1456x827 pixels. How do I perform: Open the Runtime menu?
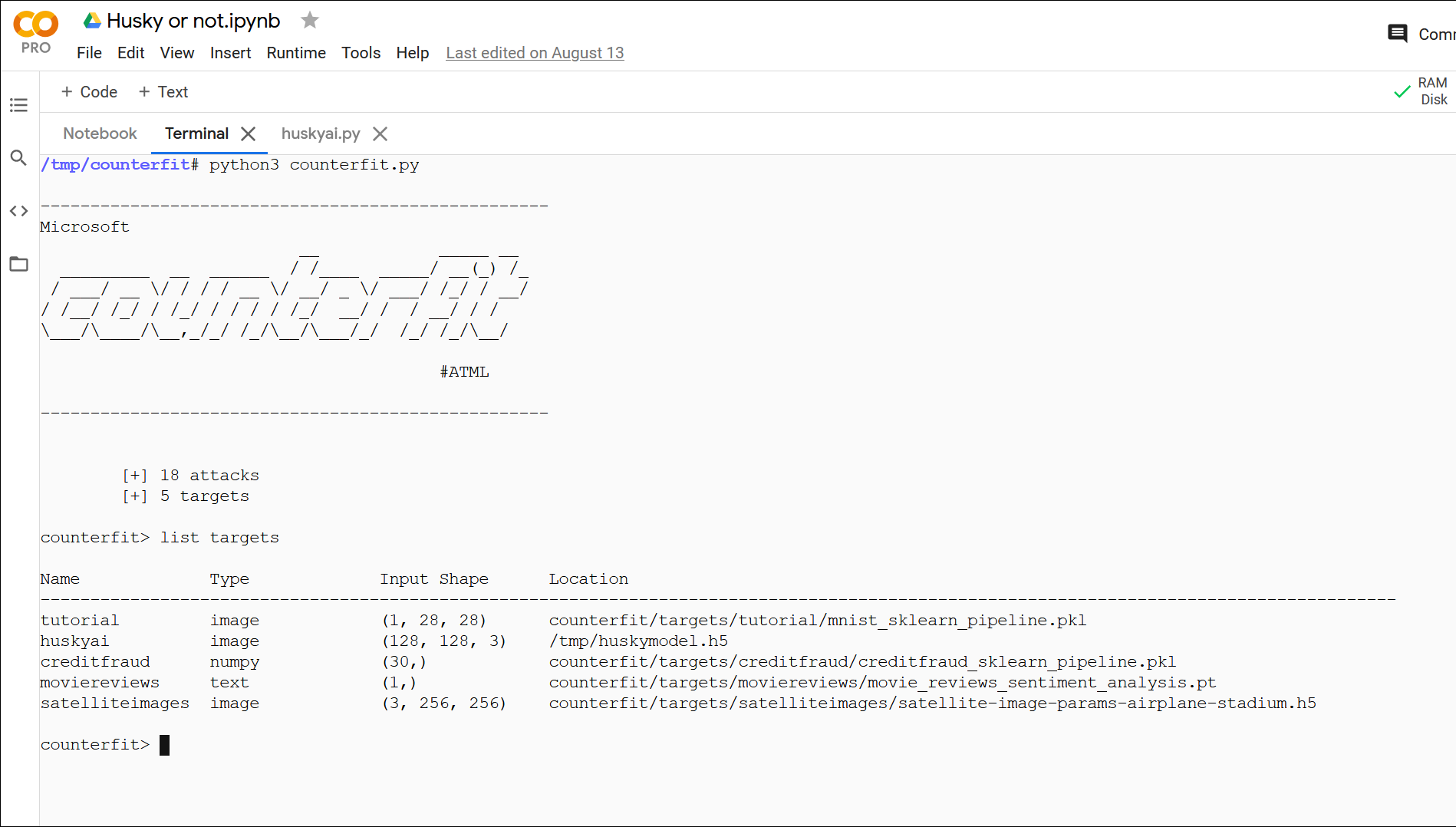[x=296, y=53]
